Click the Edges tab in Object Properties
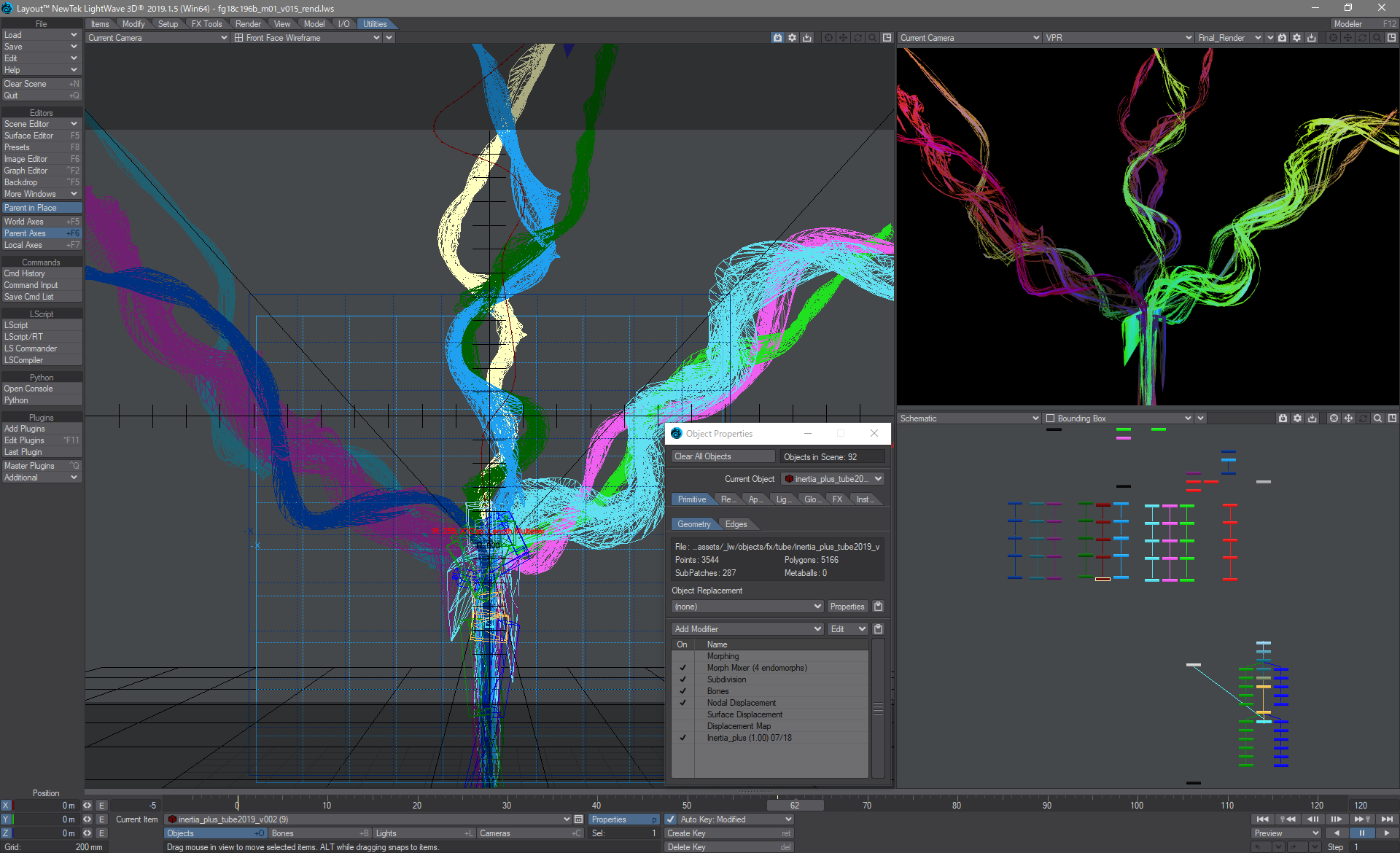 735,523
